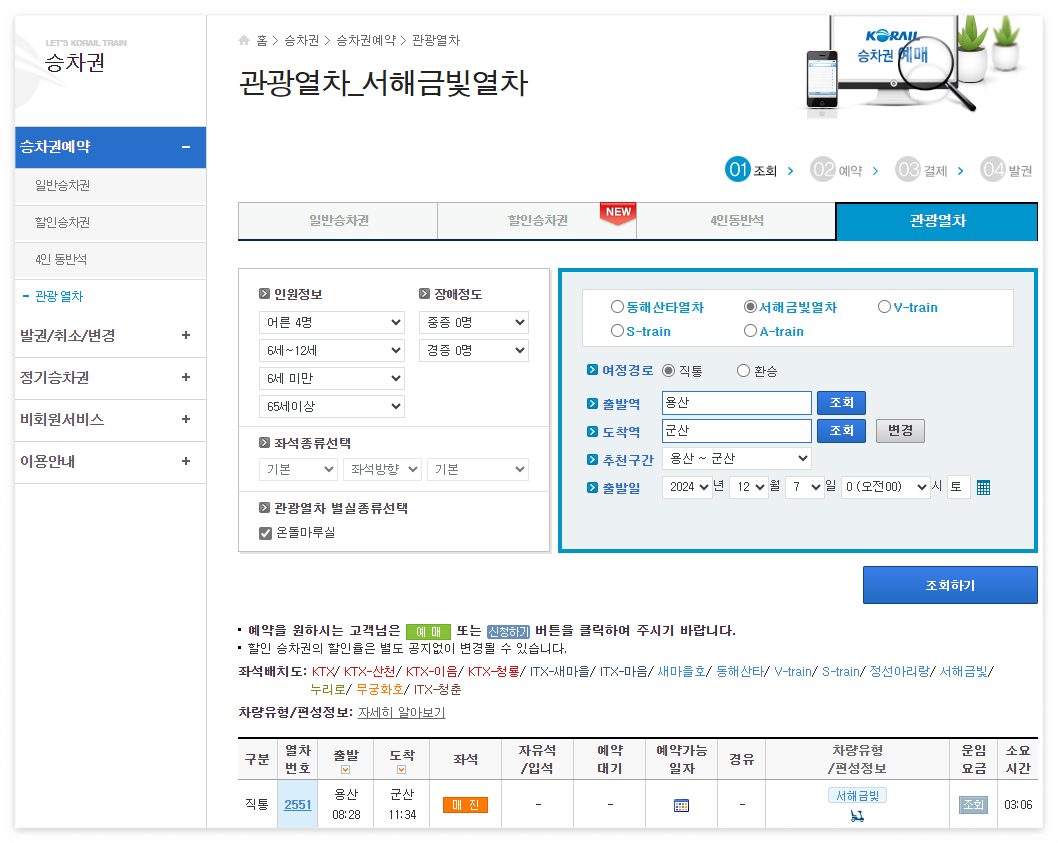Choose 직통 journey route option
Viewport: 1058px width, 843px height.
point(669,371)
